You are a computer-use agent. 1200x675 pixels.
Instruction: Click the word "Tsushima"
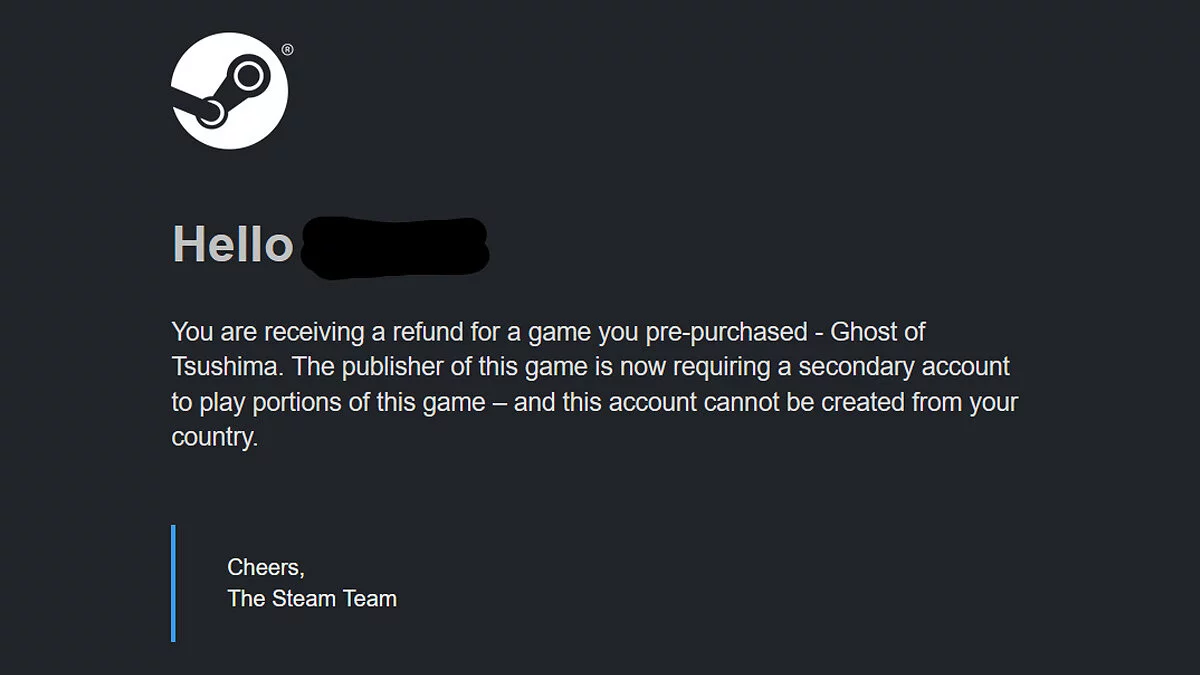click(227, 367)
